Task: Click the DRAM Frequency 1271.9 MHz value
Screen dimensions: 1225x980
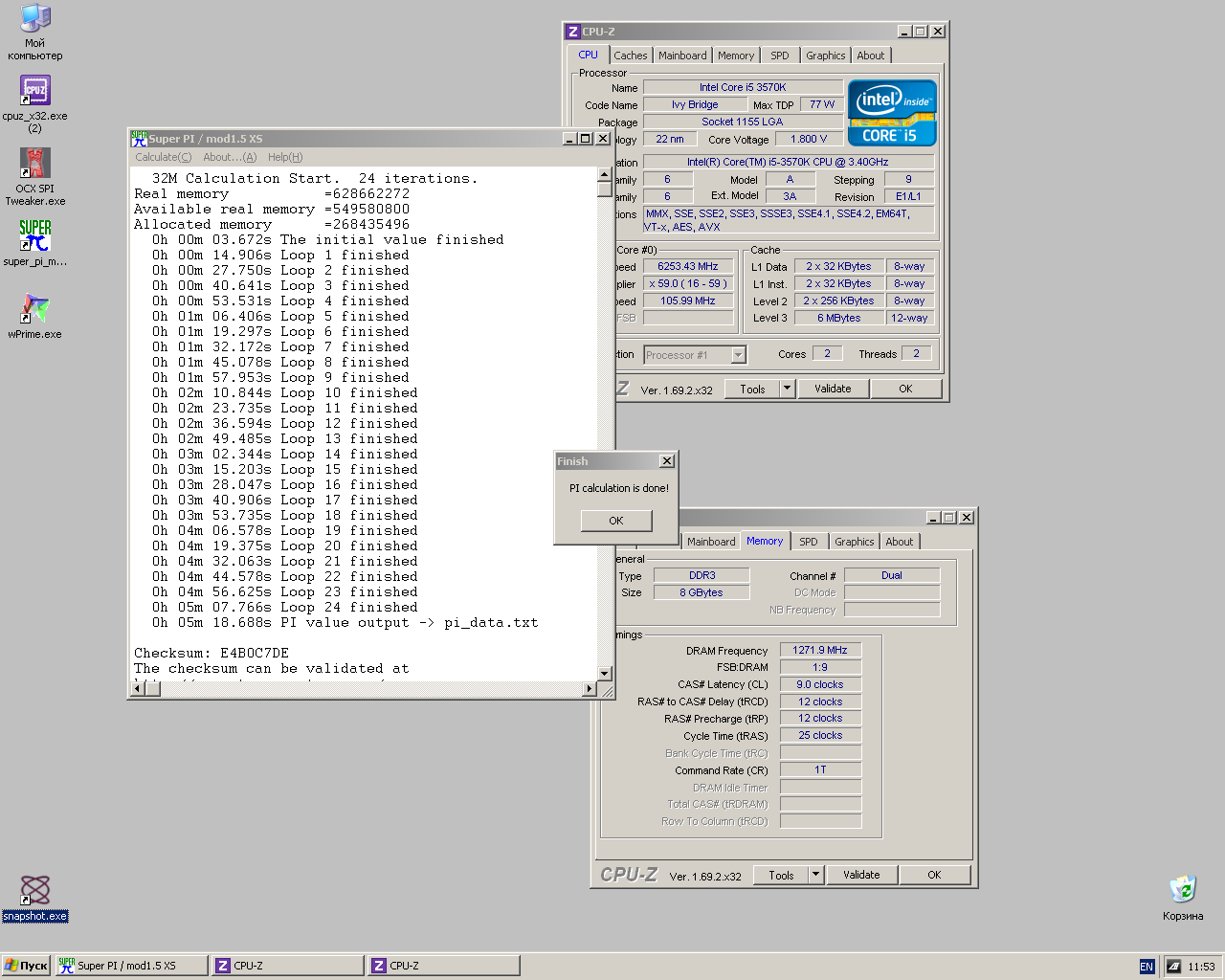Action: [x=820, y=650]
